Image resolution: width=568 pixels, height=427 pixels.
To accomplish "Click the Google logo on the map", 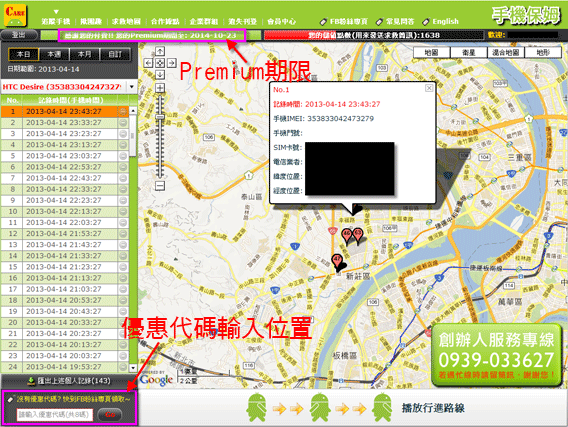I will click(x=156, y=380).
